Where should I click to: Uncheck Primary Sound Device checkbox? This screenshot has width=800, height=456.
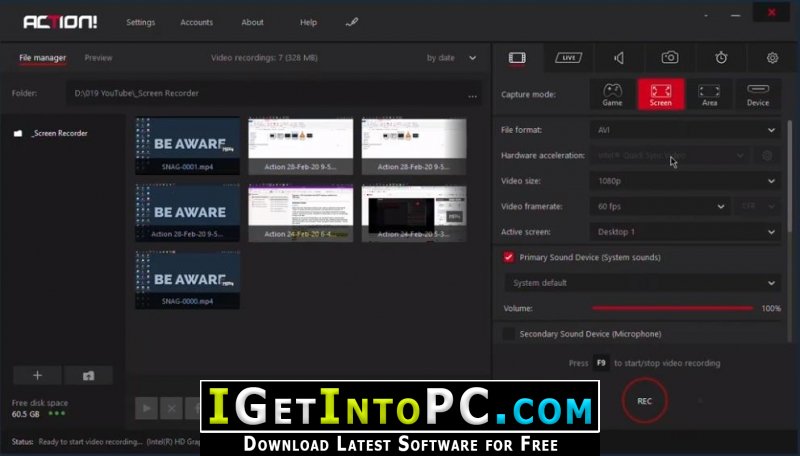[x=508, y=257]
